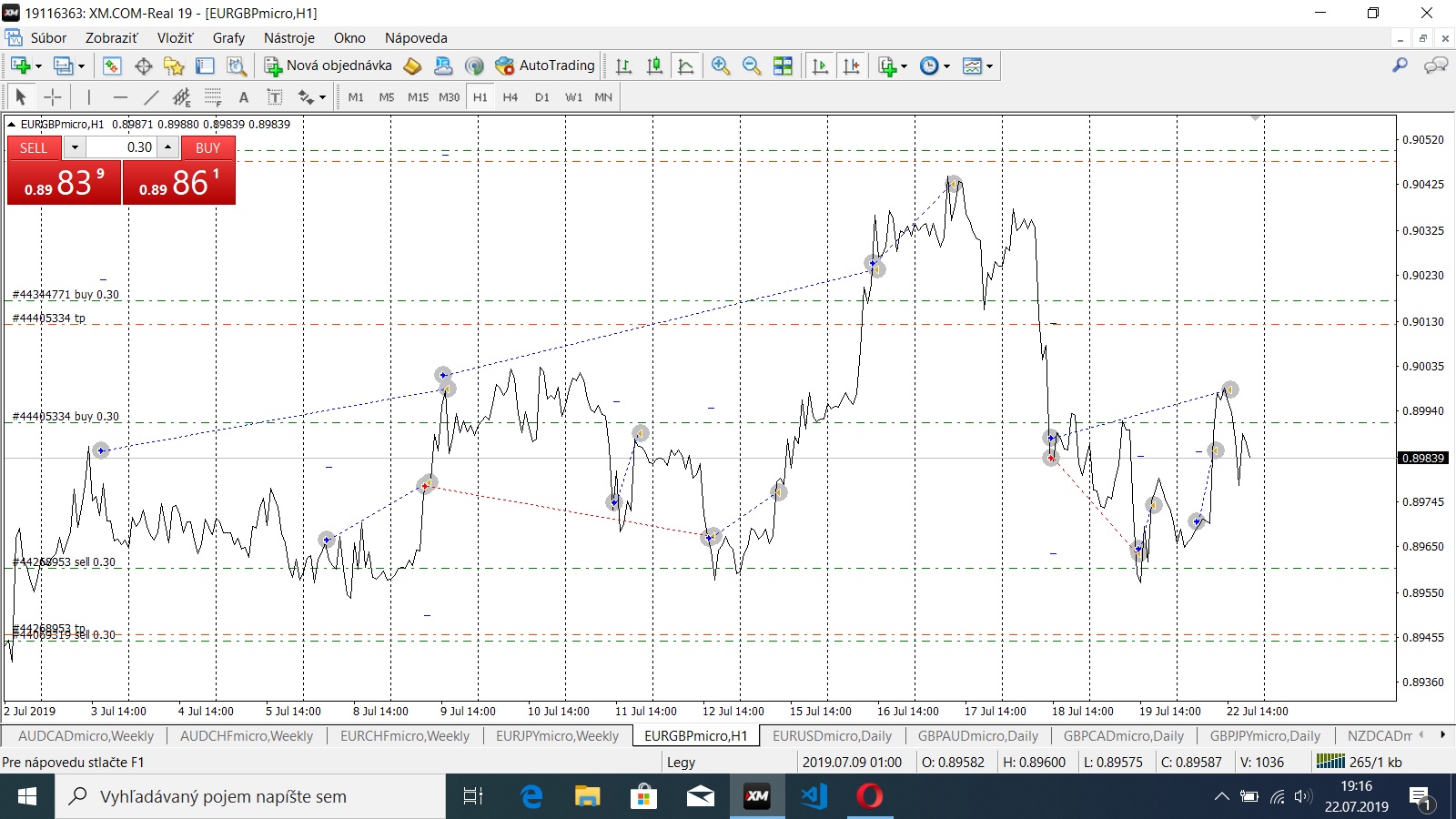Draw a vertical line
This screenshot has width=1456, height=819.
click(x=88, y=97)
